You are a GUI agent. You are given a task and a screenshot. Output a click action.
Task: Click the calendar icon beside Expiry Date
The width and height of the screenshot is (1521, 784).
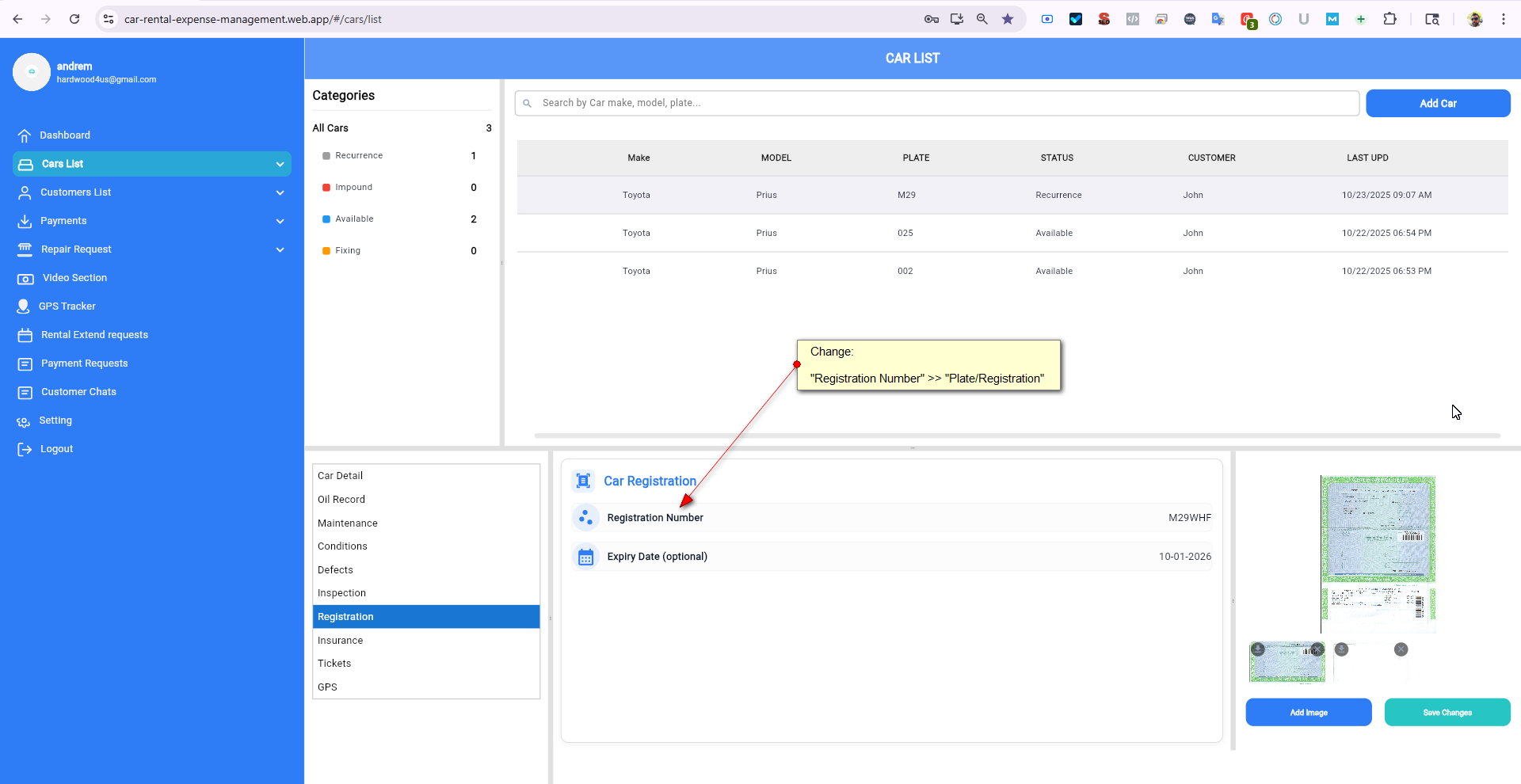click(x=585, y=557)
